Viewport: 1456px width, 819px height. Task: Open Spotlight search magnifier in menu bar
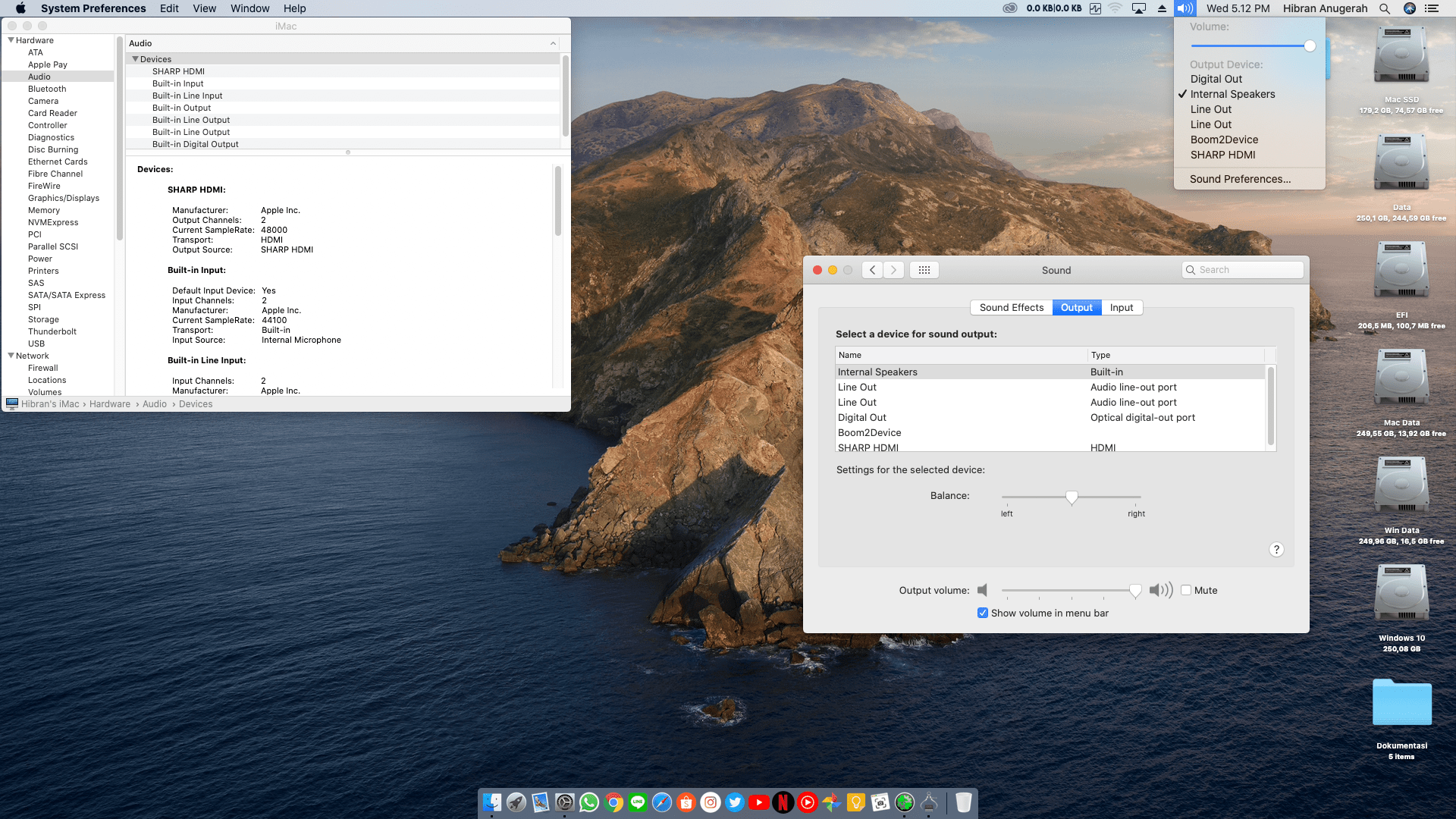(1385, 8)
